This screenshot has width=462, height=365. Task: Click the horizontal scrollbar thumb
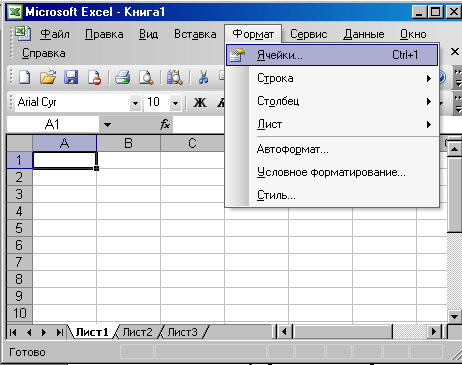[x=342, y=332]
